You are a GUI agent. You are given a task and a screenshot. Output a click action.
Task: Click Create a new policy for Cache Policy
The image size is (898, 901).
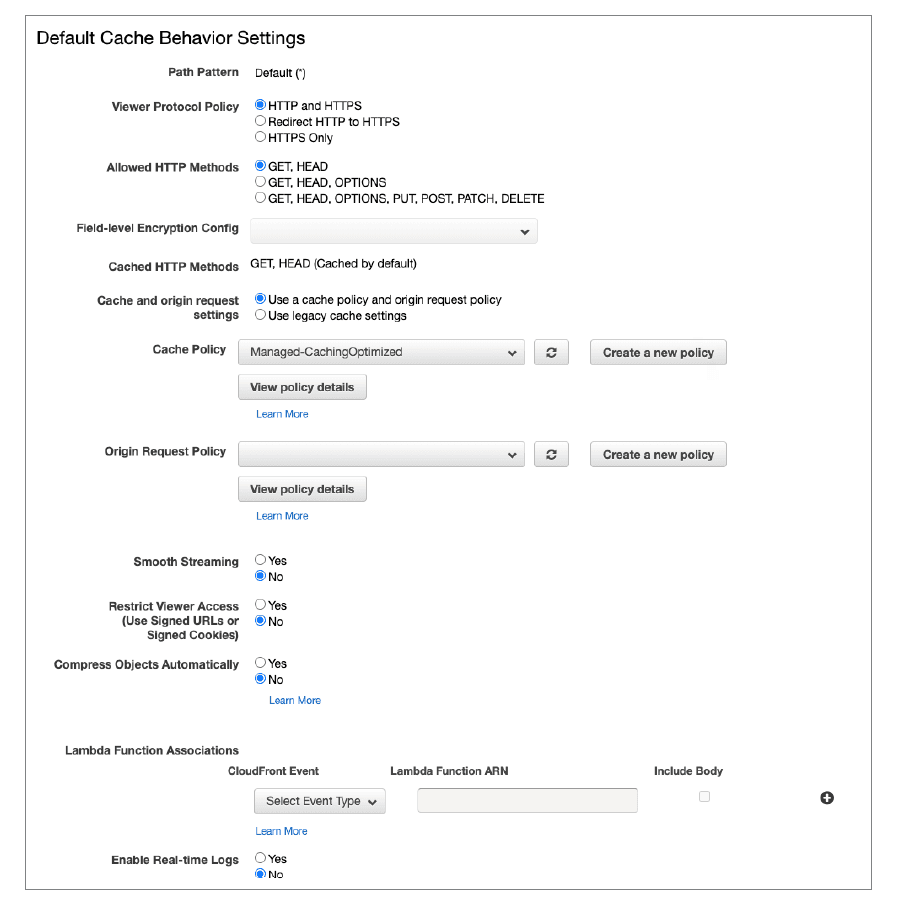(x=658, y=353)
